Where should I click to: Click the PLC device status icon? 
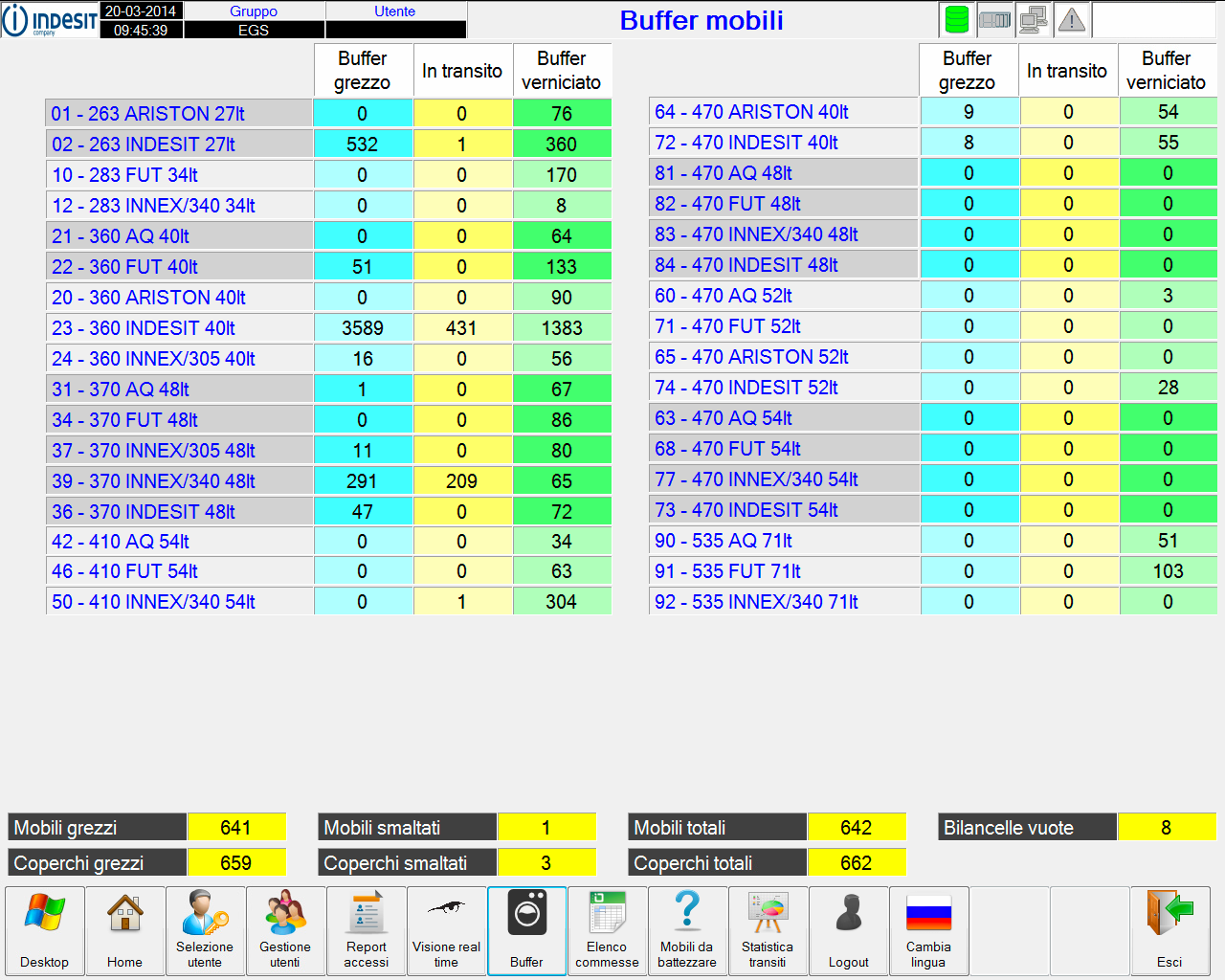pyautogui.click(x=995, y=19)
